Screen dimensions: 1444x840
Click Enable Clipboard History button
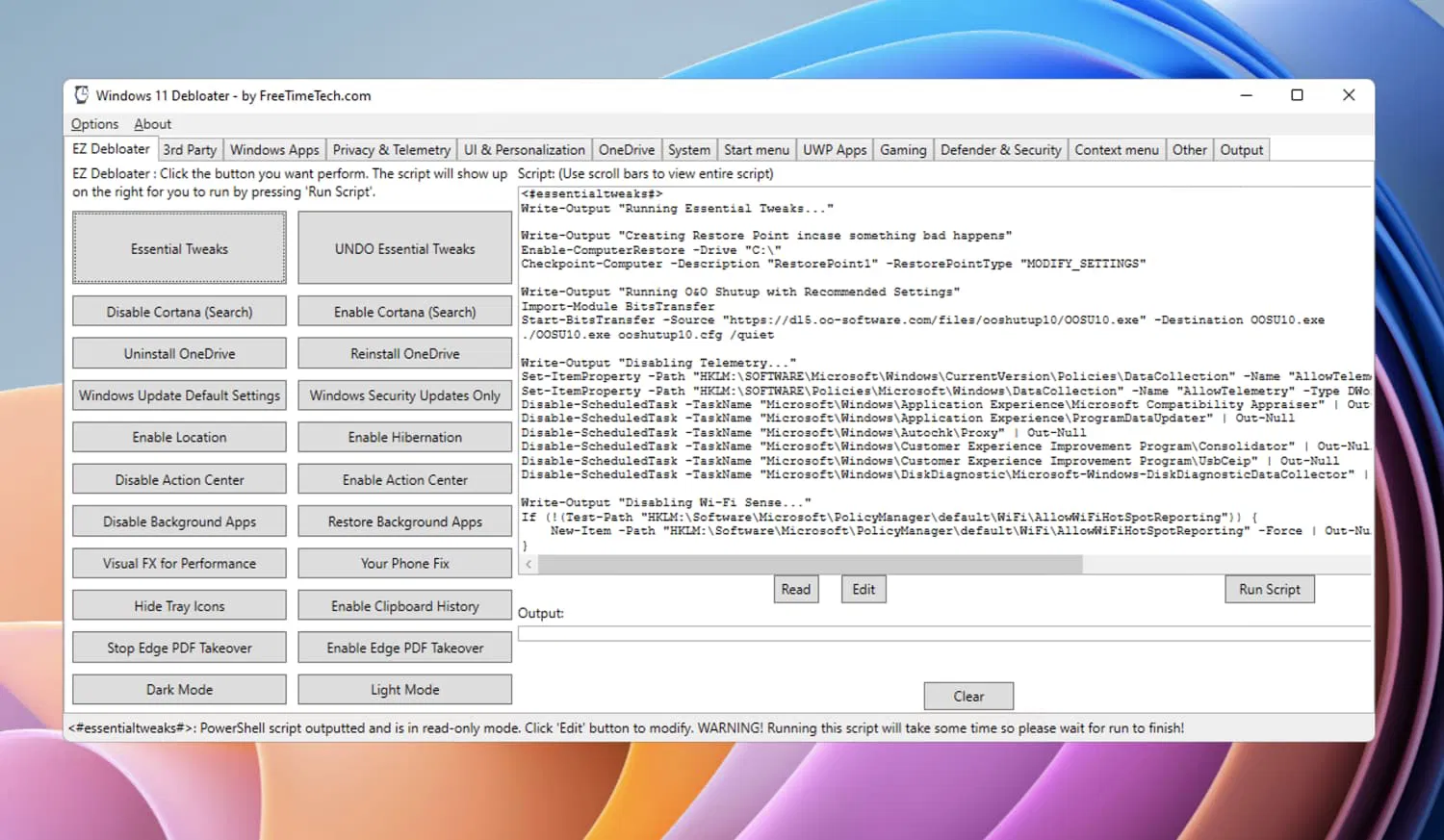[x=405, y=605]
